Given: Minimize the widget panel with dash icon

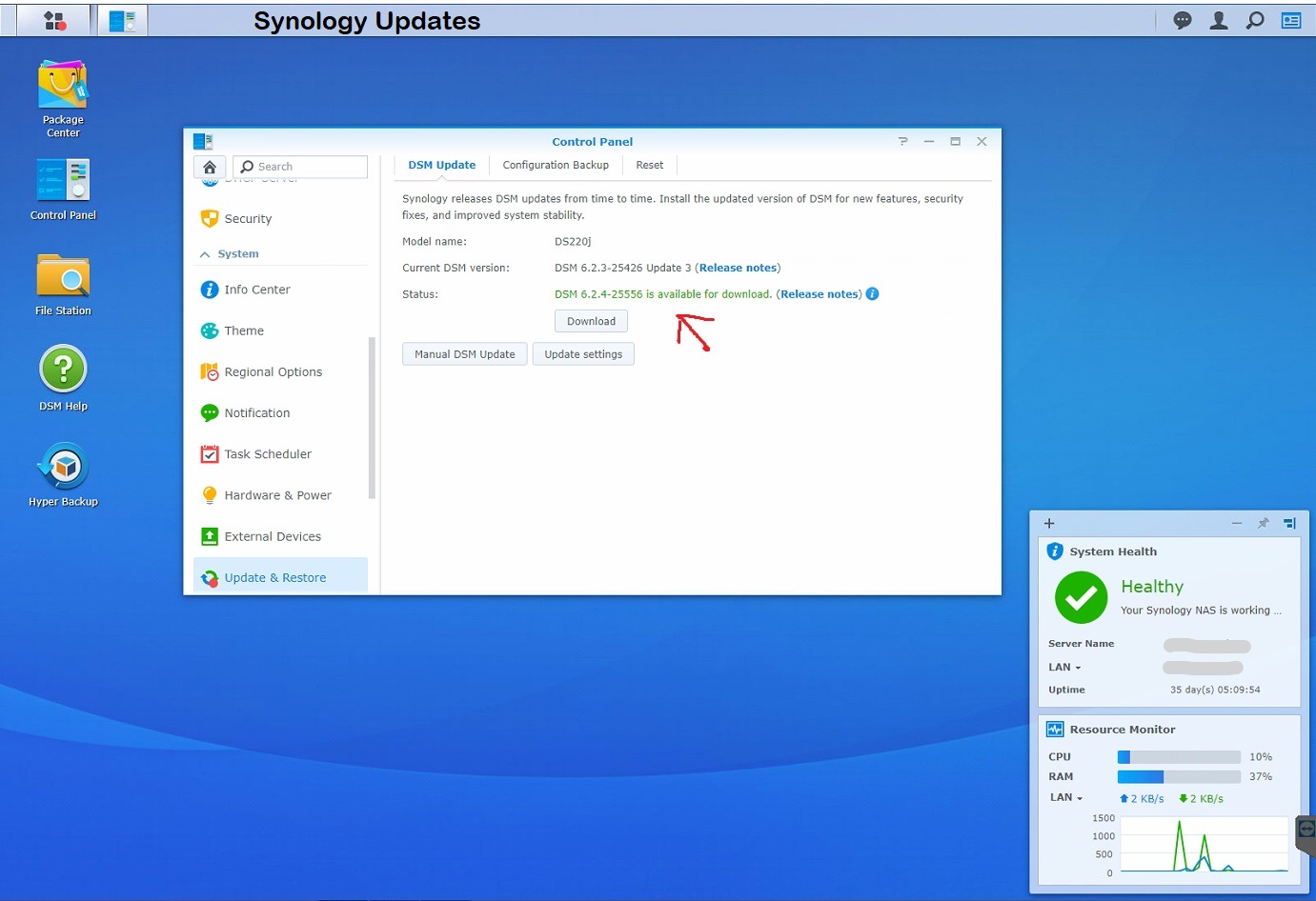Looking at the screenshot, I should [1237, 523].
